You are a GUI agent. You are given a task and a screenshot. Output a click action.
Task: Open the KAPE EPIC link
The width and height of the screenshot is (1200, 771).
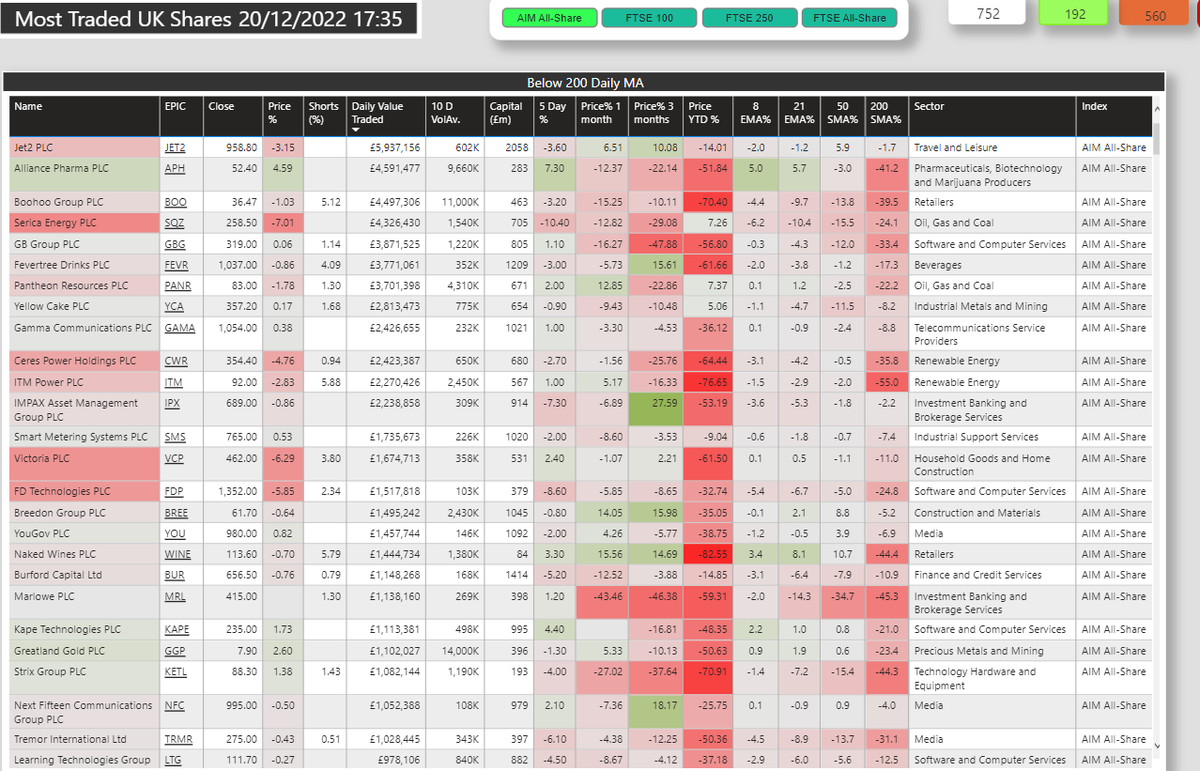pos(176,630)
